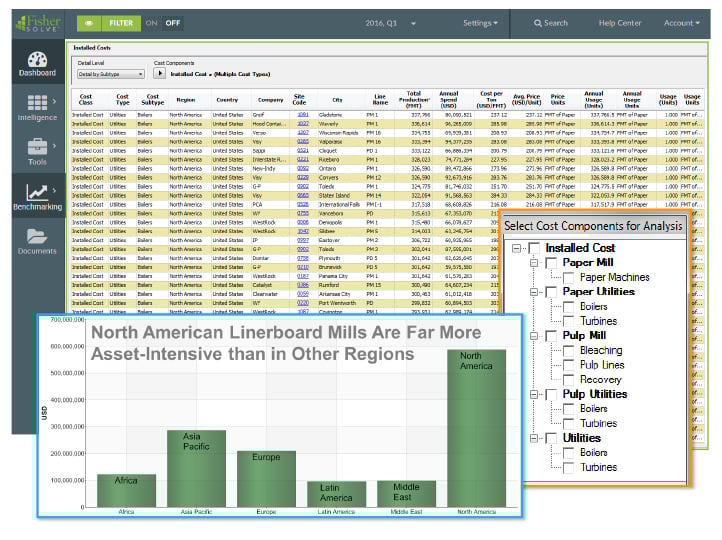This screenshot has width=722, height=540.
Task: Switch the filter ON
Action: 151,23
